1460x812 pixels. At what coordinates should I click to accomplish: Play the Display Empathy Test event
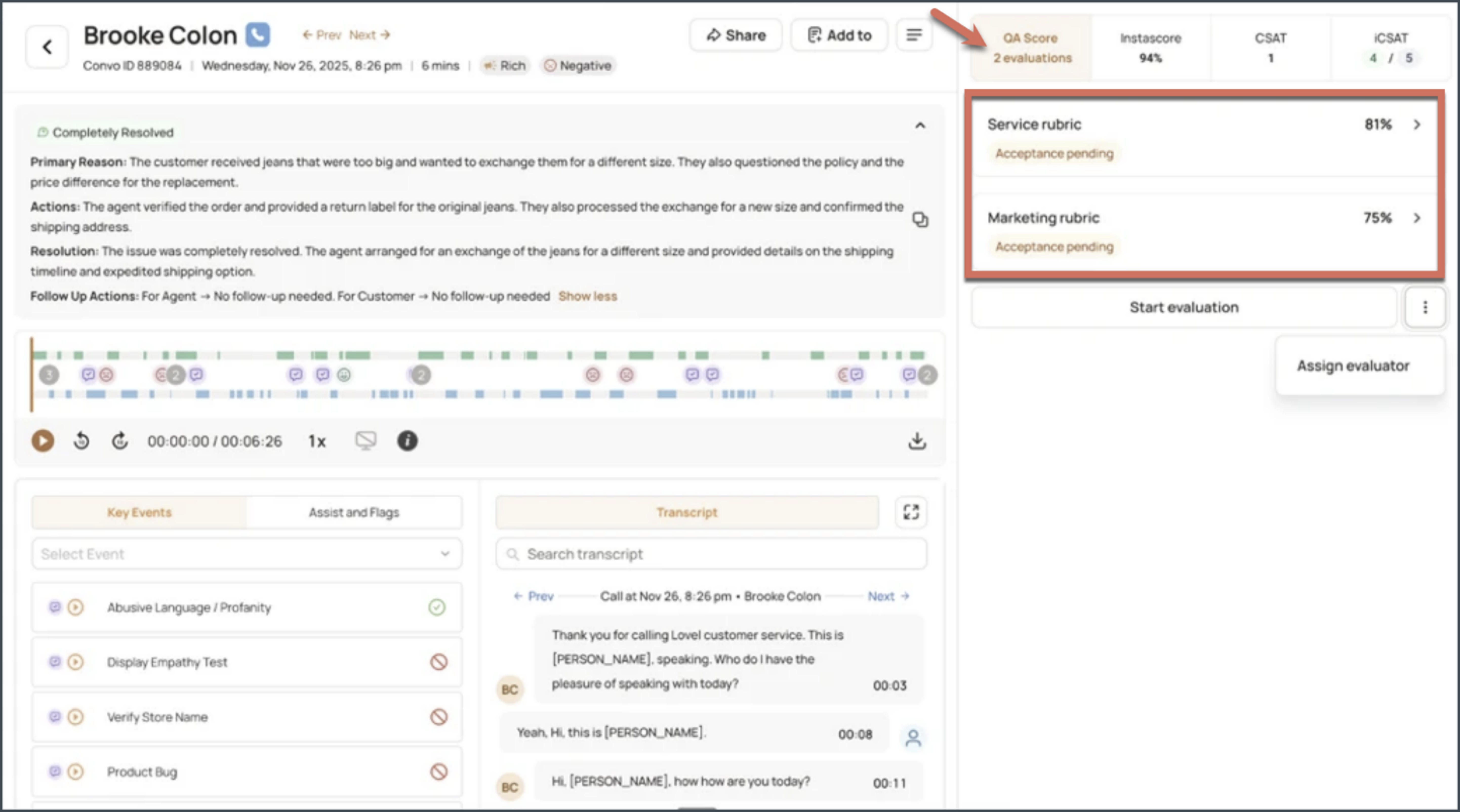point(75,662)
